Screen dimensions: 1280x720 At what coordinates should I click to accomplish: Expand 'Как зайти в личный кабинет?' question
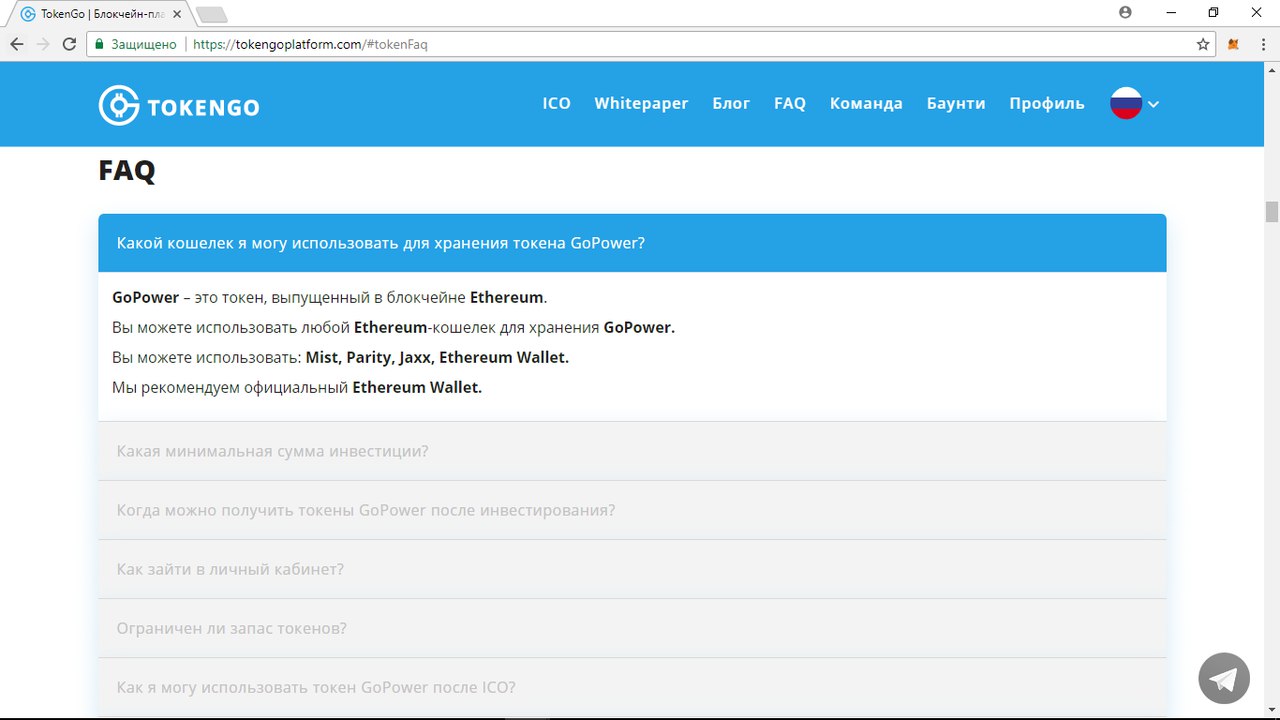tap(632, 569)
